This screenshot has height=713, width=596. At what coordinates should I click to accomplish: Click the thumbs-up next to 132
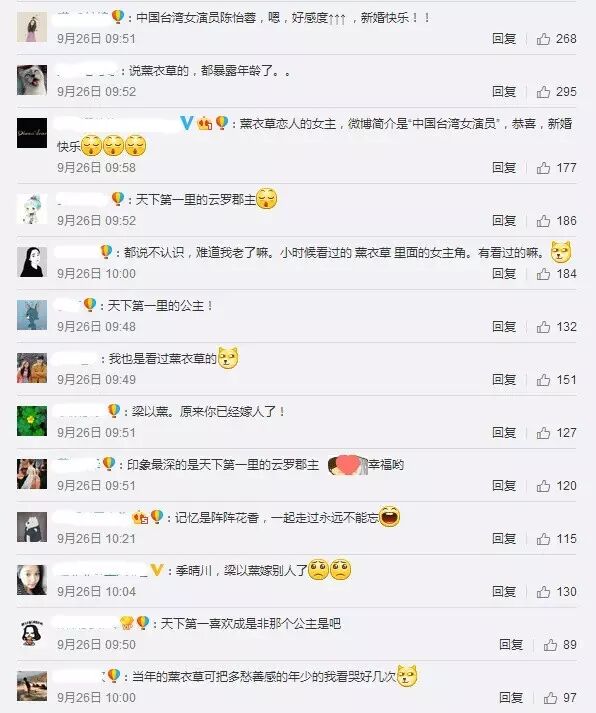[x=543, y=327]
